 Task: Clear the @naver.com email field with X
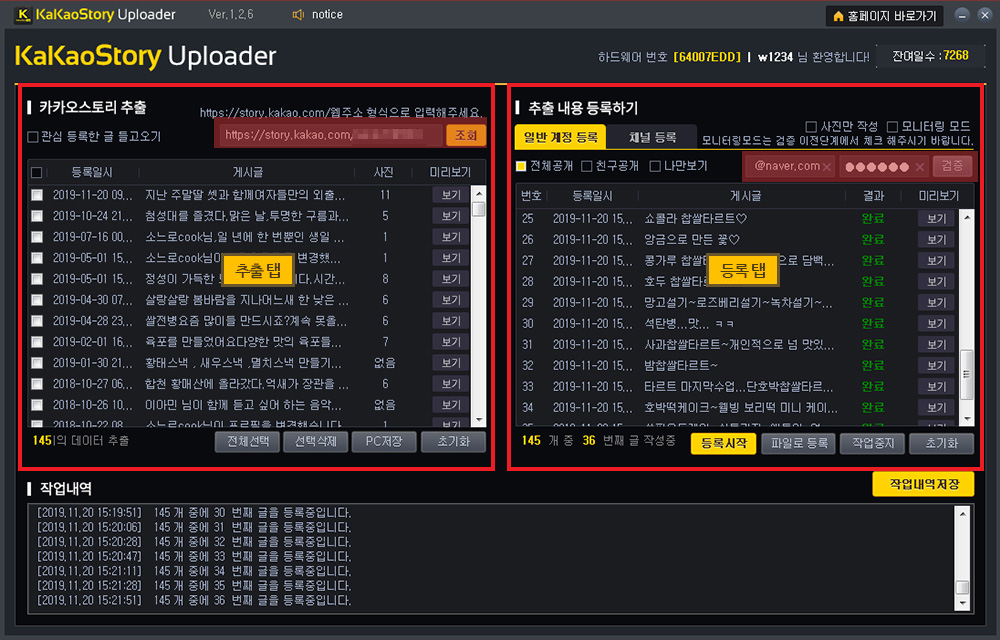[x=827, y=166]
